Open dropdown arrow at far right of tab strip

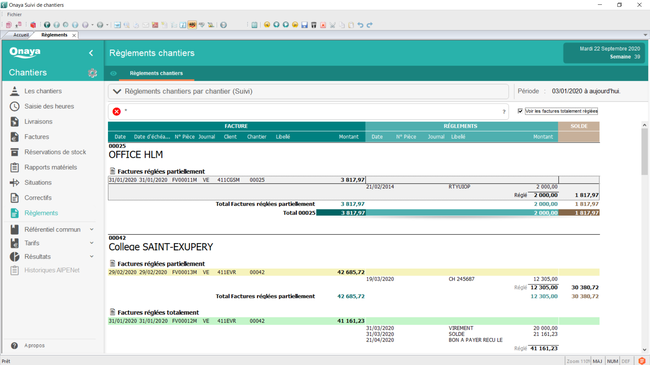click(645, 35)
